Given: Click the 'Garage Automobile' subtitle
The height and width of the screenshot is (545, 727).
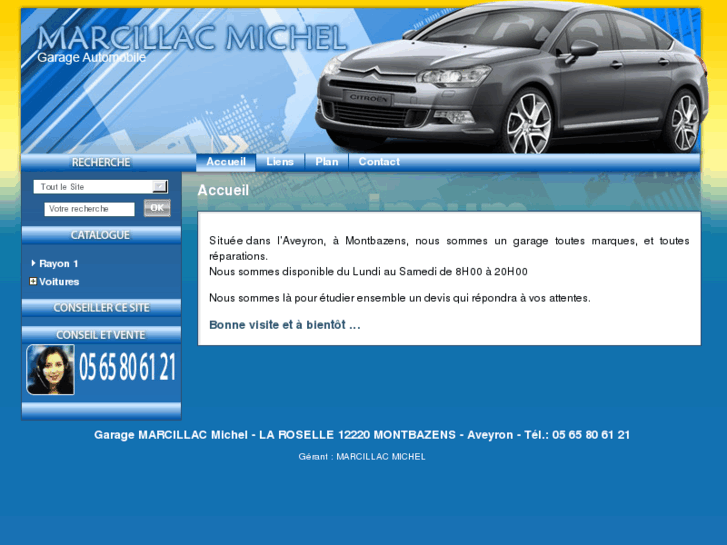Looking at the screenshot, I should pos(91,58).
